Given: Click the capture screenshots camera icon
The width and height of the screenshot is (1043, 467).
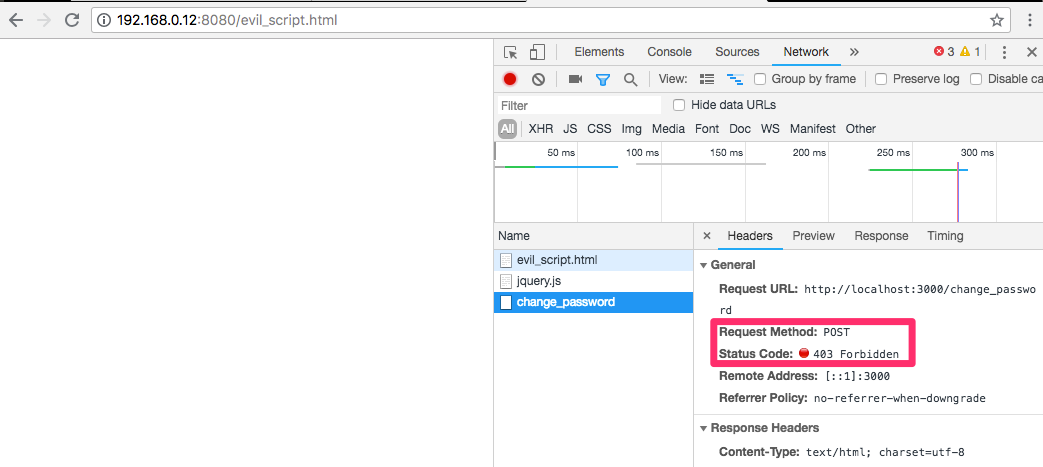Looking at the screenshot, I should 575,79.
